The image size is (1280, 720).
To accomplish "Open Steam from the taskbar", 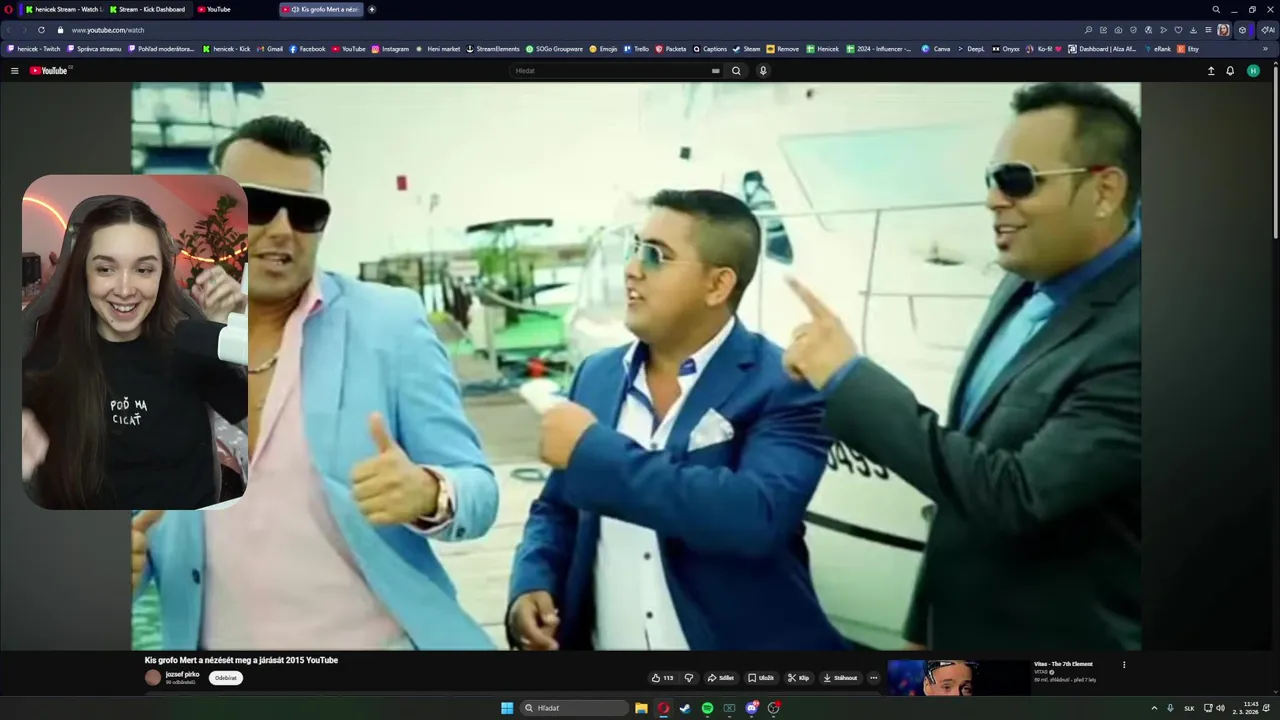I will click(x=685, y=708).
